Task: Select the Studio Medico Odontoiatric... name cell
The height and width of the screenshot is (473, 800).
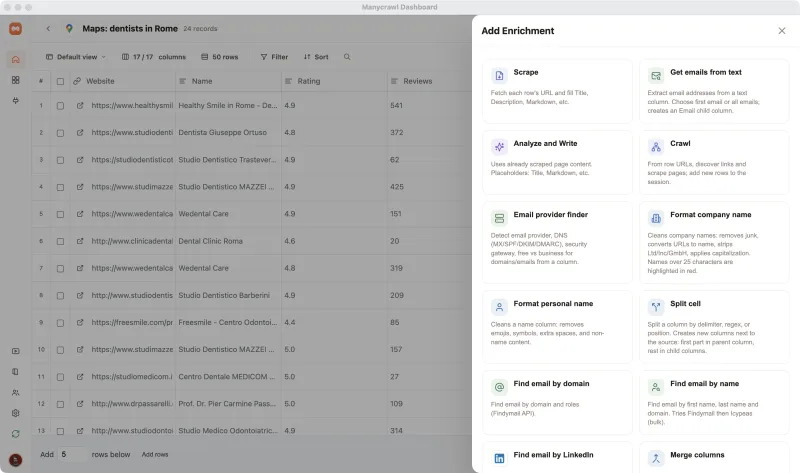Action: tap(228, 431)
